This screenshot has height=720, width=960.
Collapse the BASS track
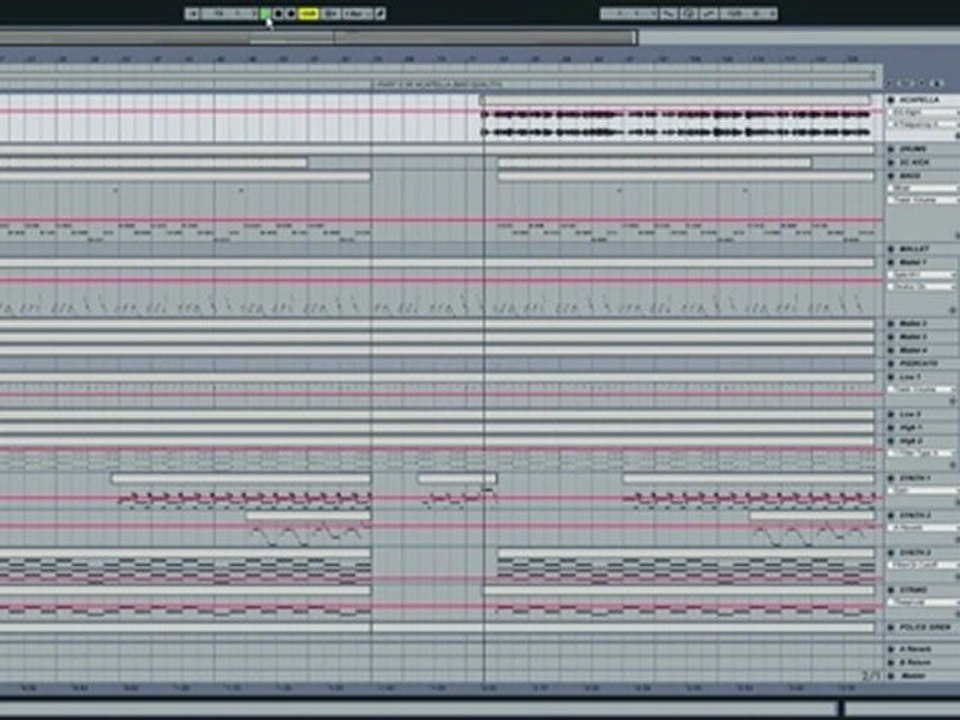pos(891,176)
